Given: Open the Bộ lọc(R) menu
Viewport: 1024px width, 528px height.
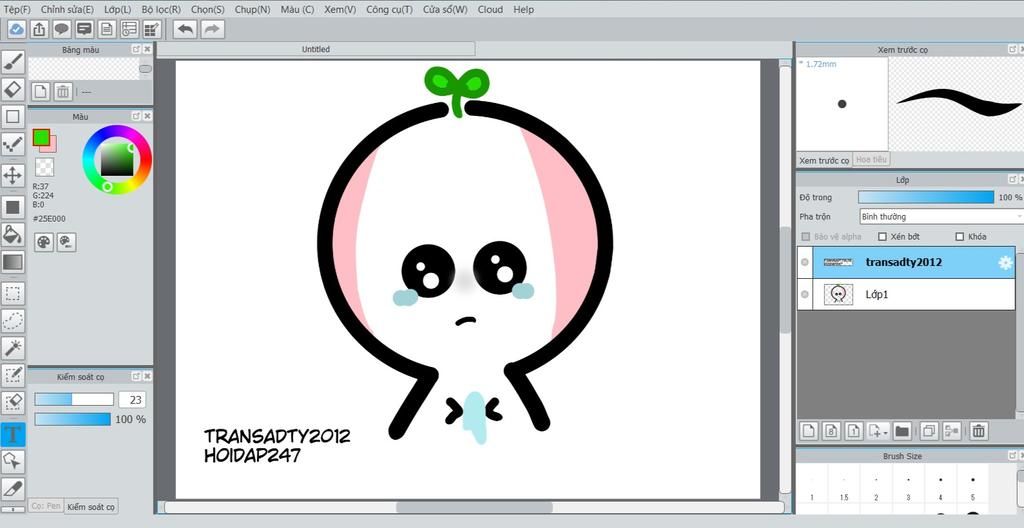Looking at the screenshot, I should pos(161,9).
